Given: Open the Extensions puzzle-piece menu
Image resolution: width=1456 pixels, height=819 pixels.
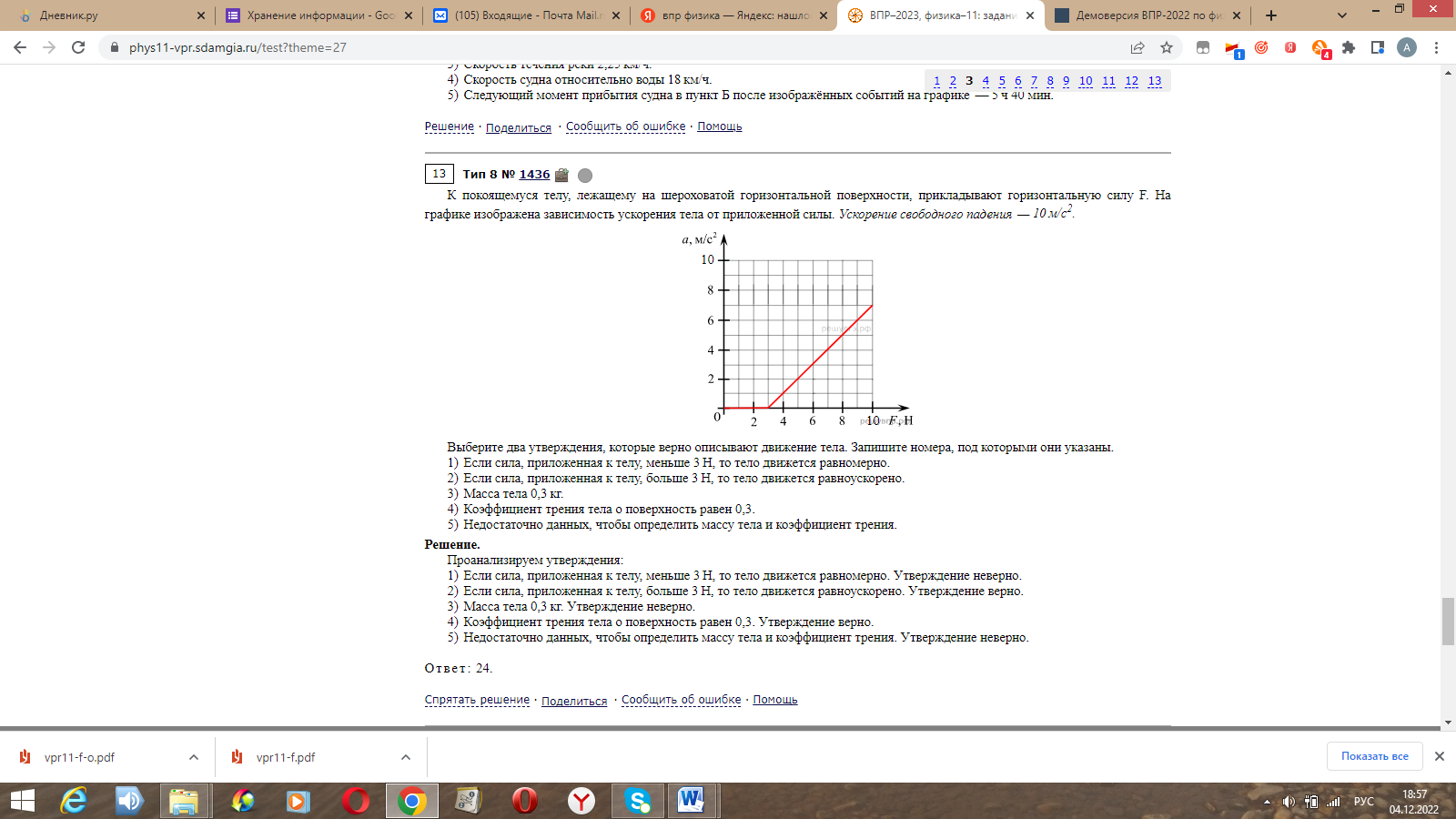Looking at the screenshot, I should [x=1349, y=47].
